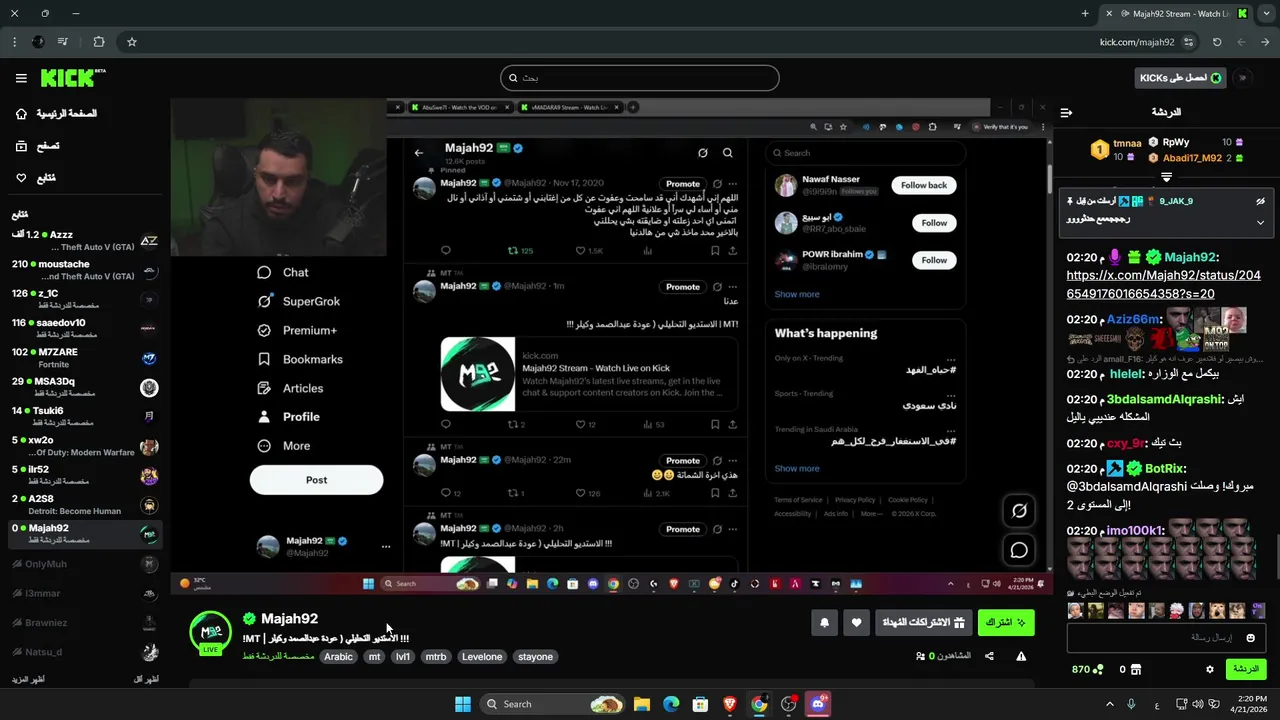Expand the system tray hidden icons chevron

[1109, 704]
